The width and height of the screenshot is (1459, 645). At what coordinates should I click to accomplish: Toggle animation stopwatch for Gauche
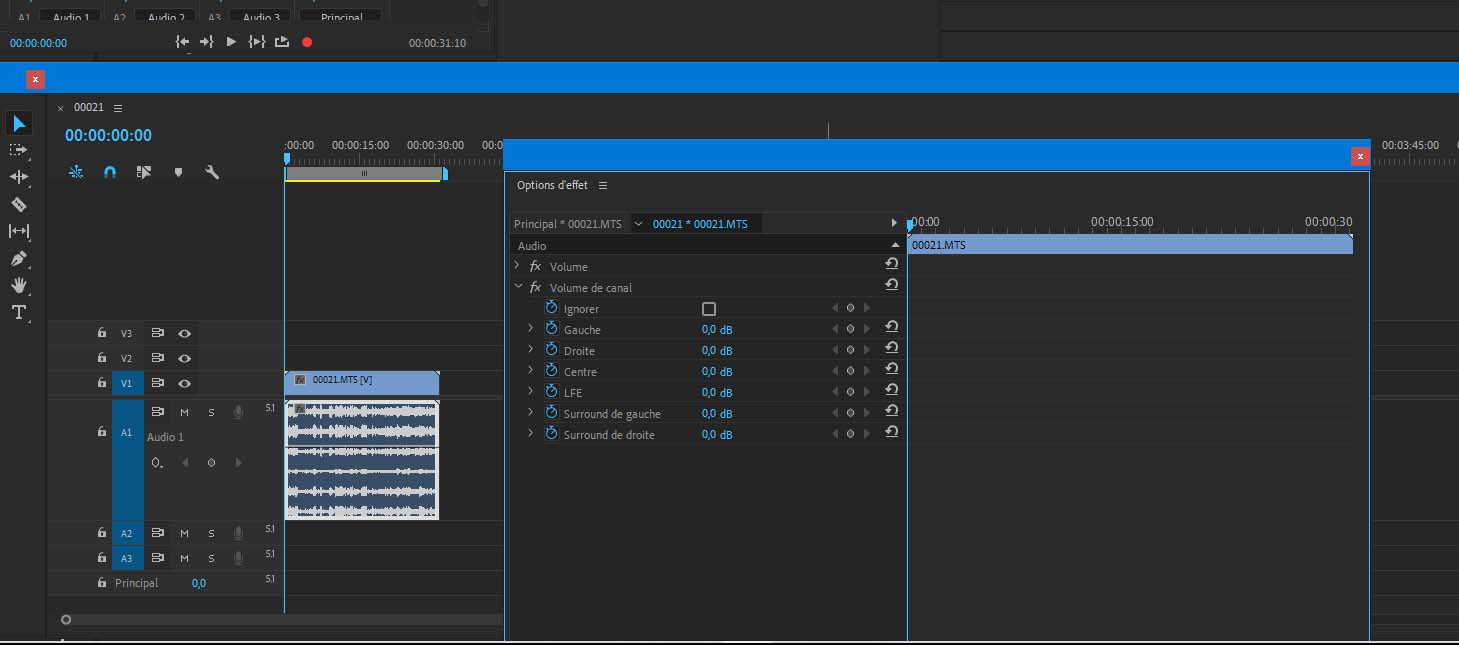click(x=551, y=329)
